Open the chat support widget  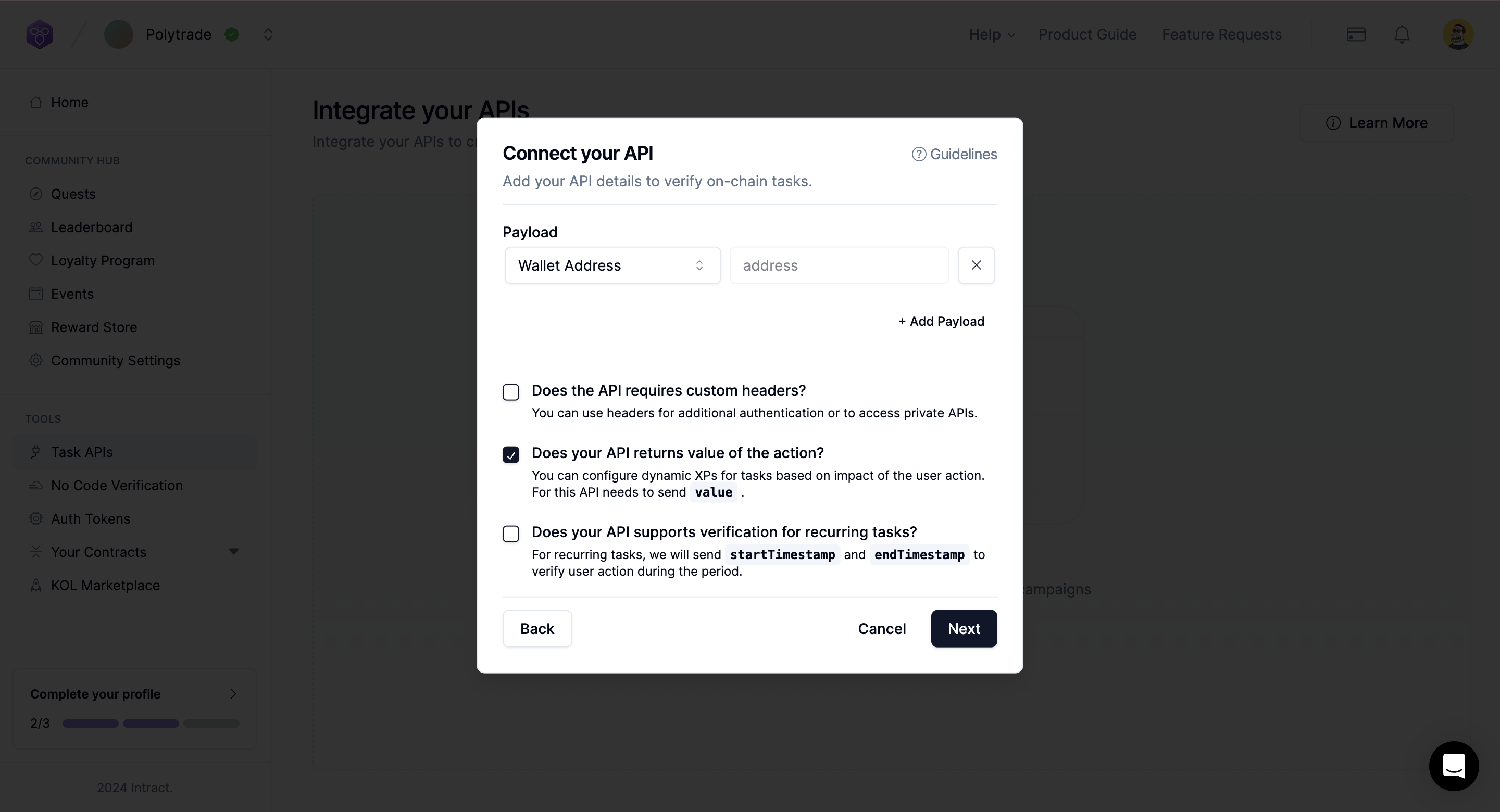[x=1454, y=766]
